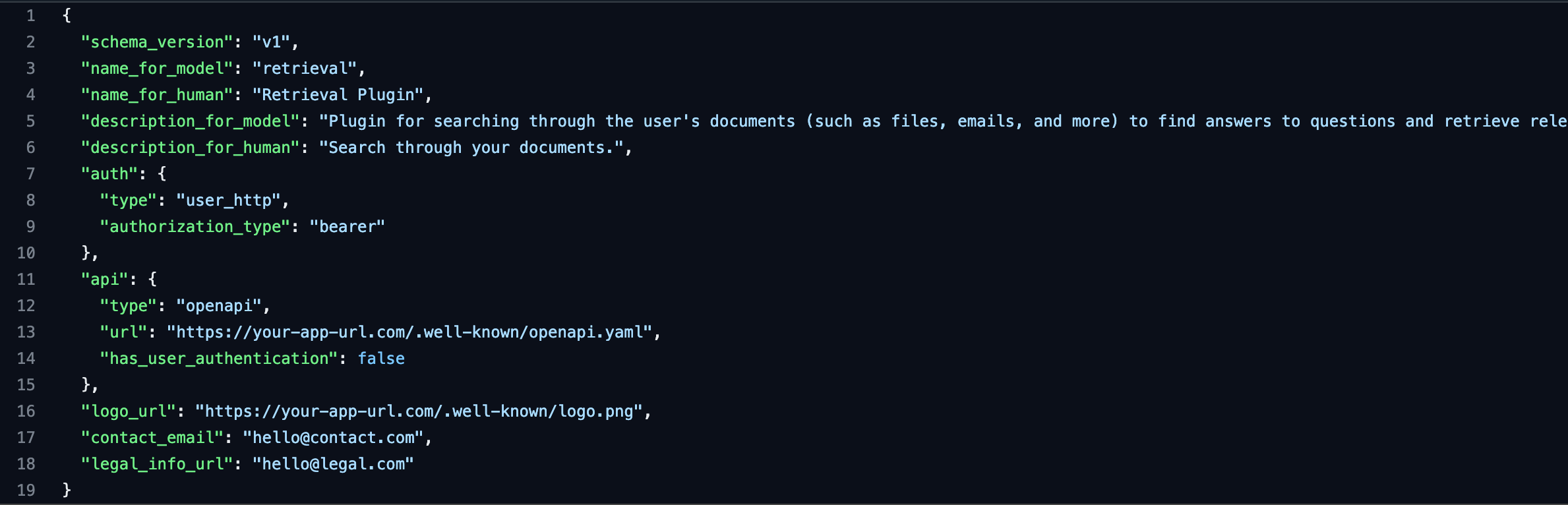Click line number 11 in the gutter
This screenshot has width=1568, height=505.
click(26, 280)
